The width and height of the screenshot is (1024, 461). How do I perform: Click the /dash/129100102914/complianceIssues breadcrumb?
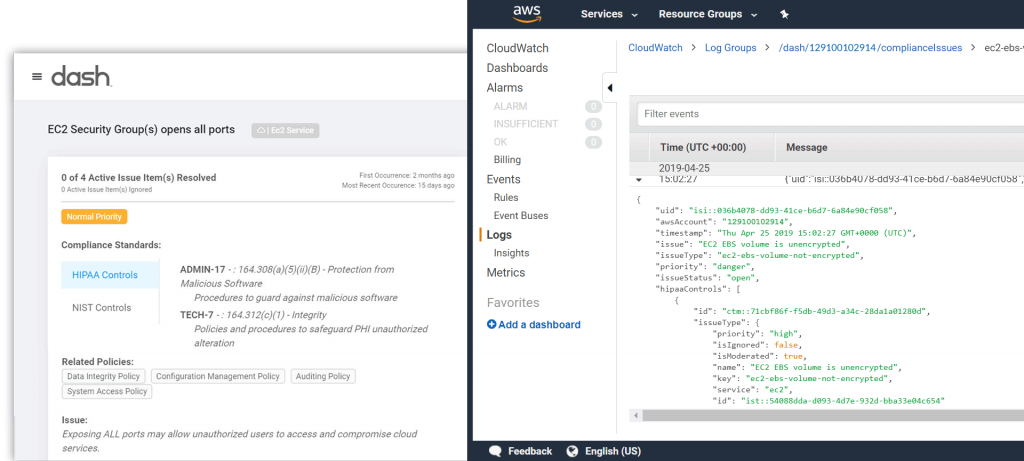[871, 48]
